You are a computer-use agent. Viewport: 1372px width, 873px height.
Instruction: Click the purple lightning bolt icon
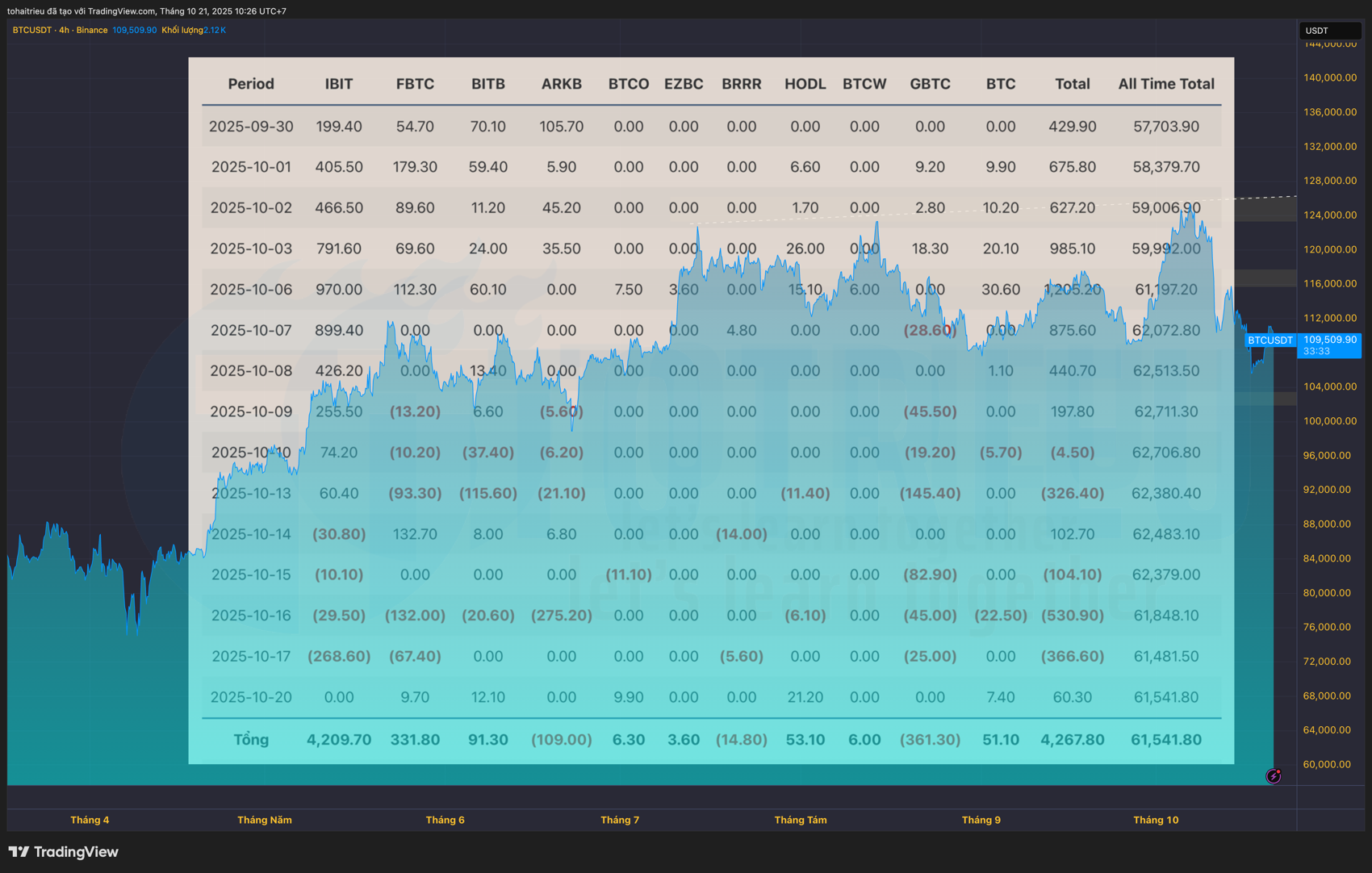(x=1274, y=776)
